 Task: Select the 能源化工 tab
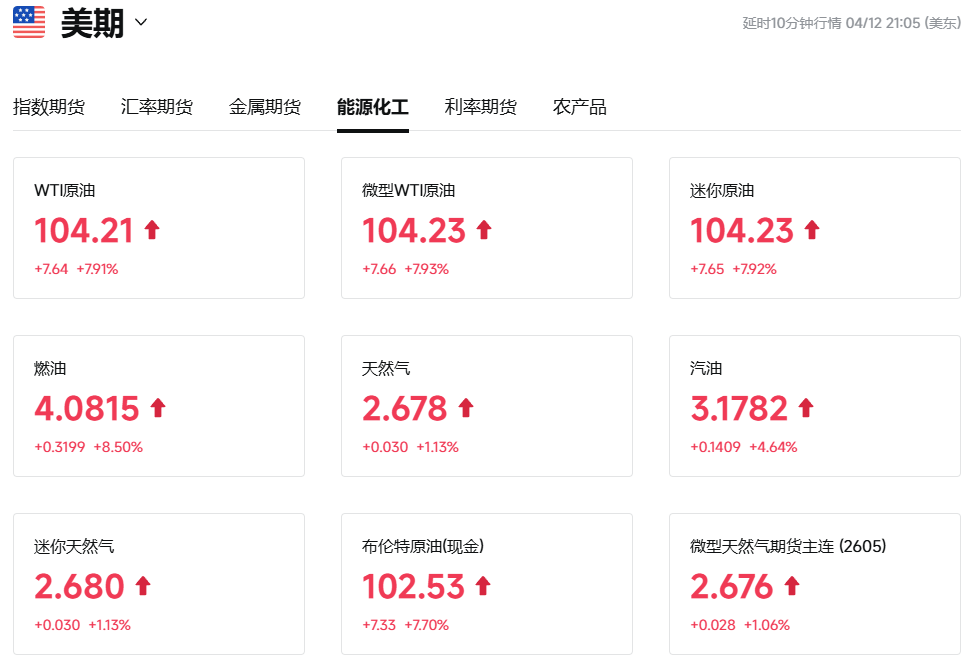click(x=372, y=107)
